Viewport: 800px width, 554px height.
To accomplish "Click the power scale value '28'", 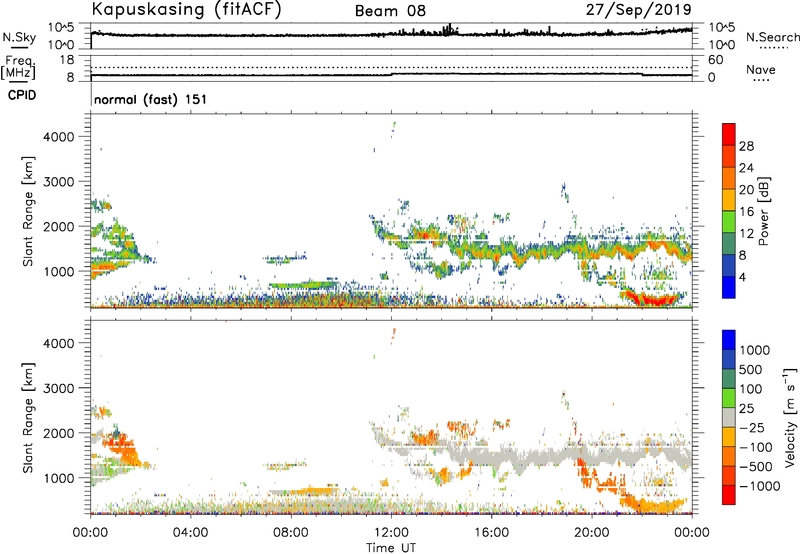I will [746, 146].
